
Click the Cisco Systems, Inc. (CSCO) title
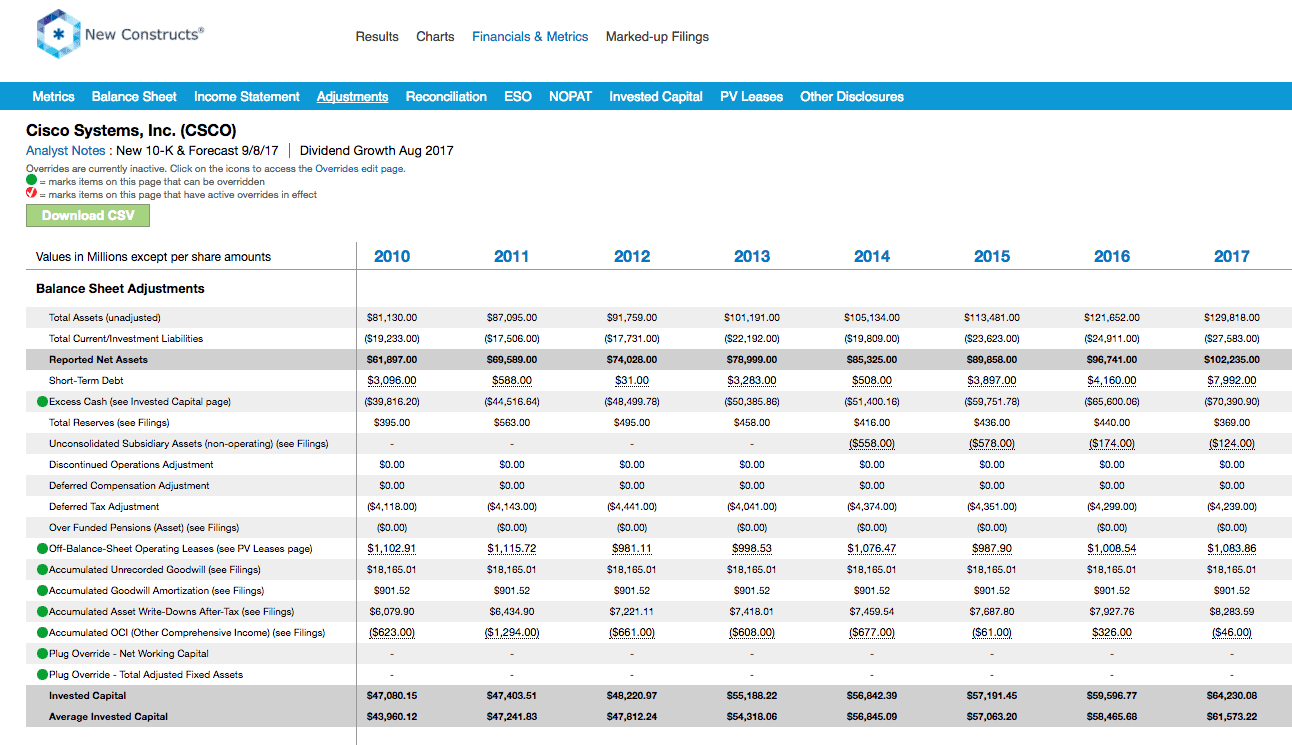click(131, 131)
